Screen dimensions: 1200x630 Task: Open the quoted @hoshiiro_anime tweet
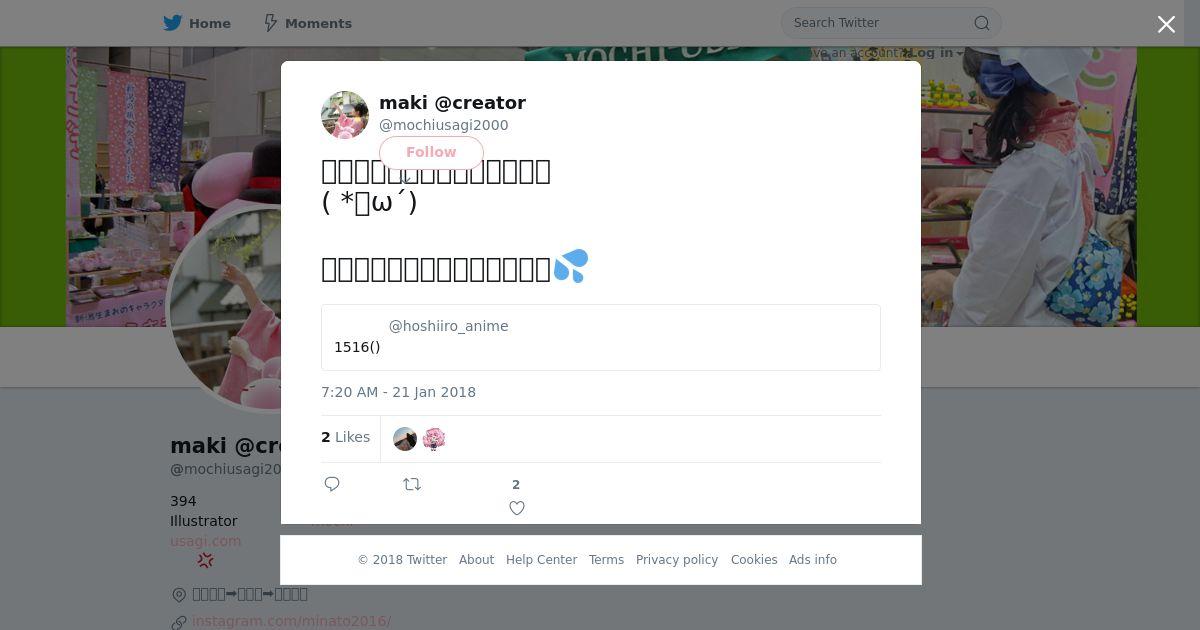(600, 337)
